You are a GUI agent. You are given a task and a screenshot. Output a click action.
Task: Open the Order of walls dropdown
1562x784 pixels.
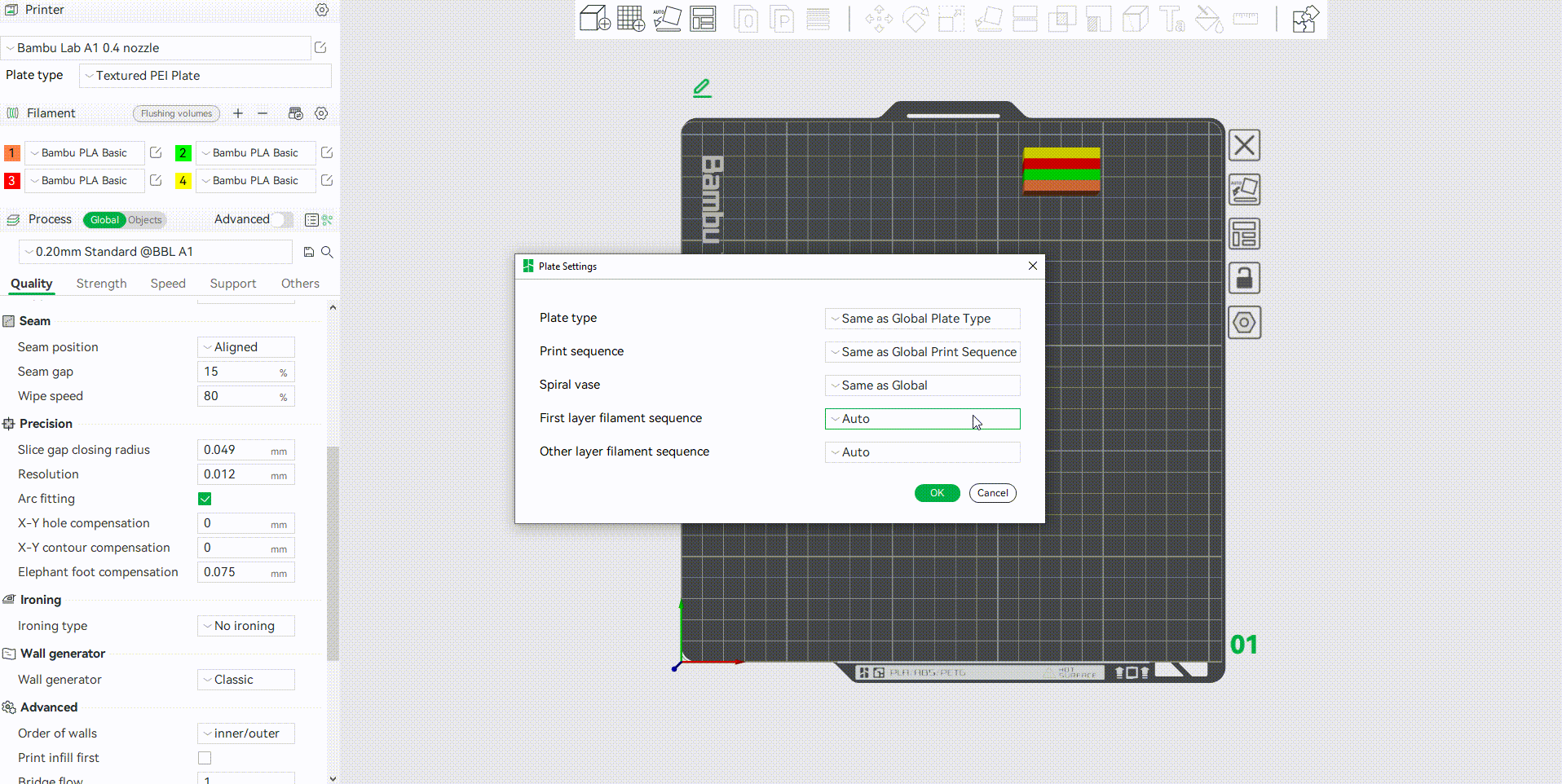(x=245, y=733)
